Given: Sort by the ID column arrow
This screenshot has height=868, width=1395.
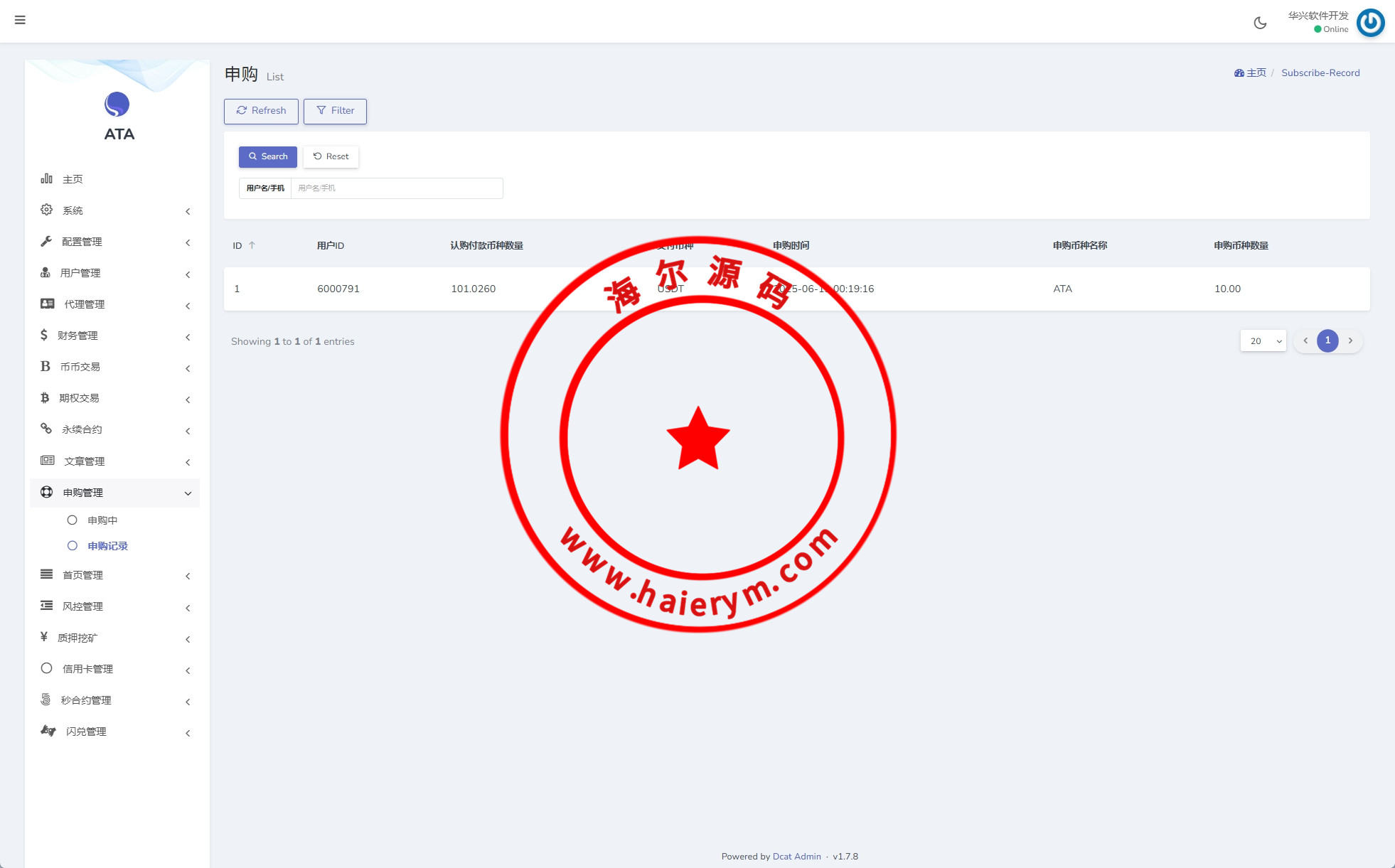Looking at the screenshot, I should 252,245.
